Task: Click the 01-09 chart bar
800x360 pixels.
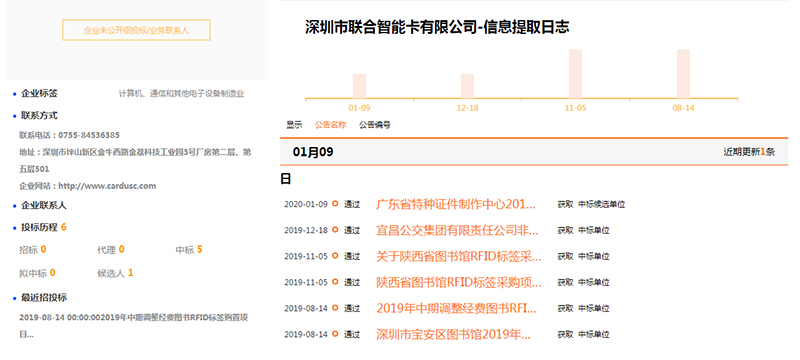Action: tap(359, 86)
